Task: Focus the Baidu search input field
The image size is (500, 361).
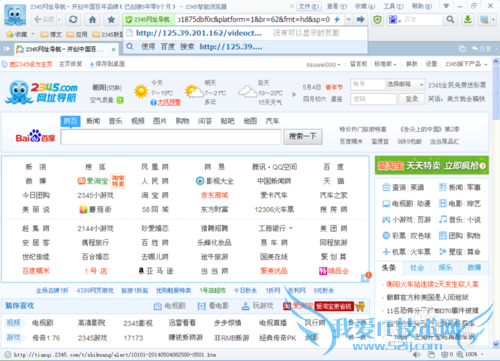Action: pyautogui.click(x=171, y=137)
